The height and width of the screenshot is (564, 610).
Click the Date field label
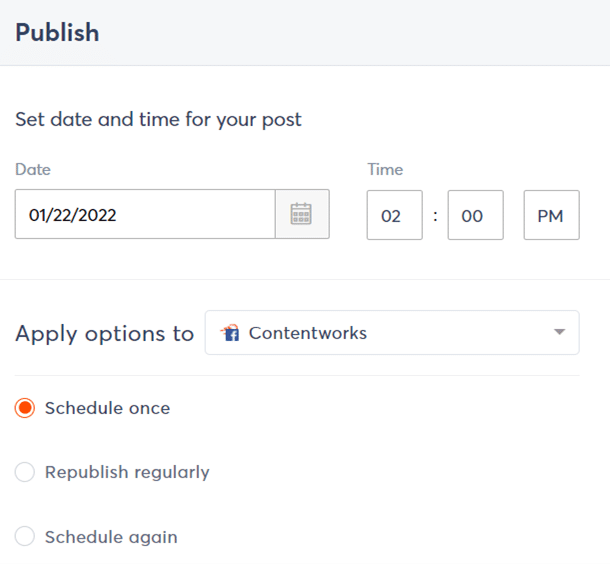point(33,170)
